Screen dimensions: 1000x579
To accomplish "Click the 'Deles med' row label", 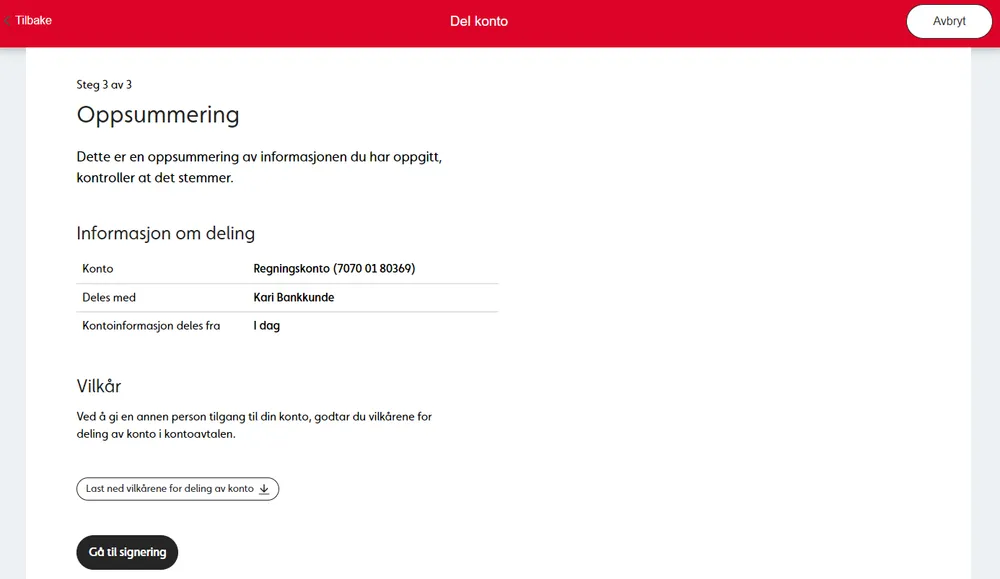I will 109,298.
